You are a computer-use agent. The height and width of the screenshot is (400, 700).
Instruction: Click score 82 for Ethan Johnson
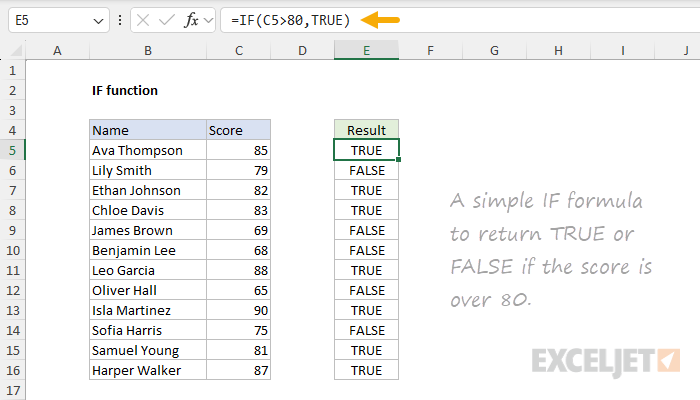click(239, 191)
